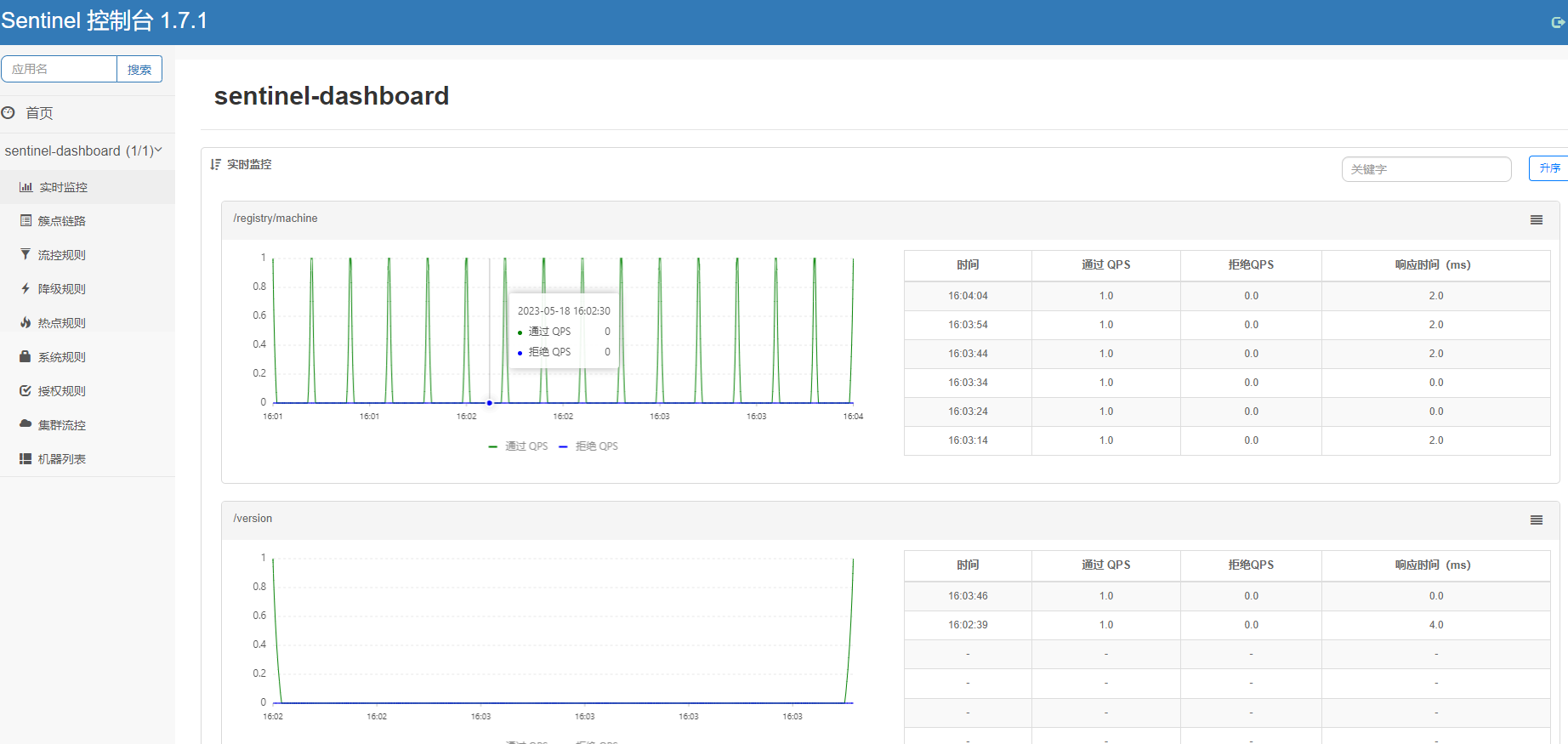The height and width of the screenshot is (744, 1568).
Task: Click 时间 header in /version table
Action: click(x=968, y=565)
